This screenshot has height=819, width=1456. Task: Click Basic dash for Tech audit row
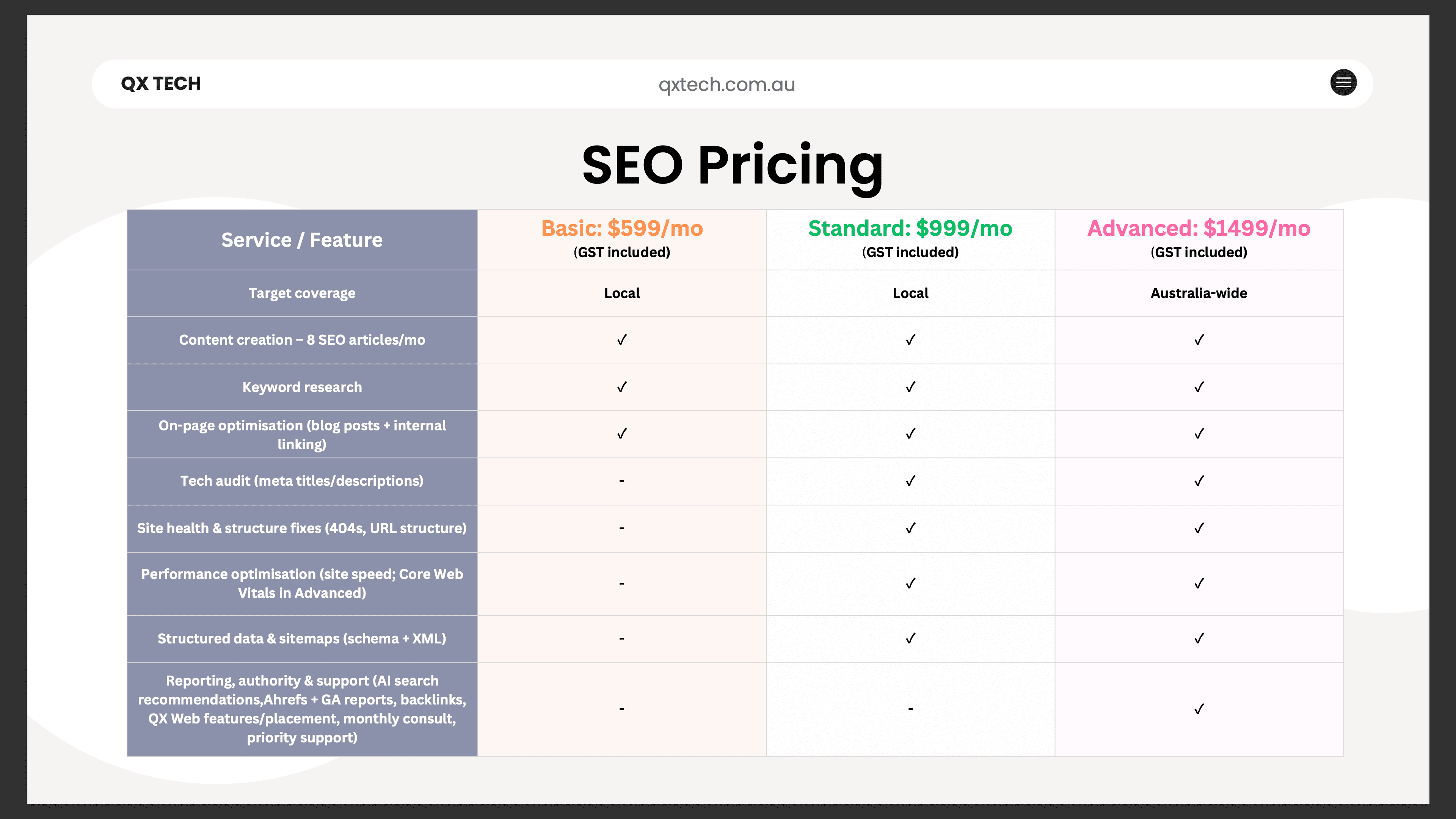[622, 481]
